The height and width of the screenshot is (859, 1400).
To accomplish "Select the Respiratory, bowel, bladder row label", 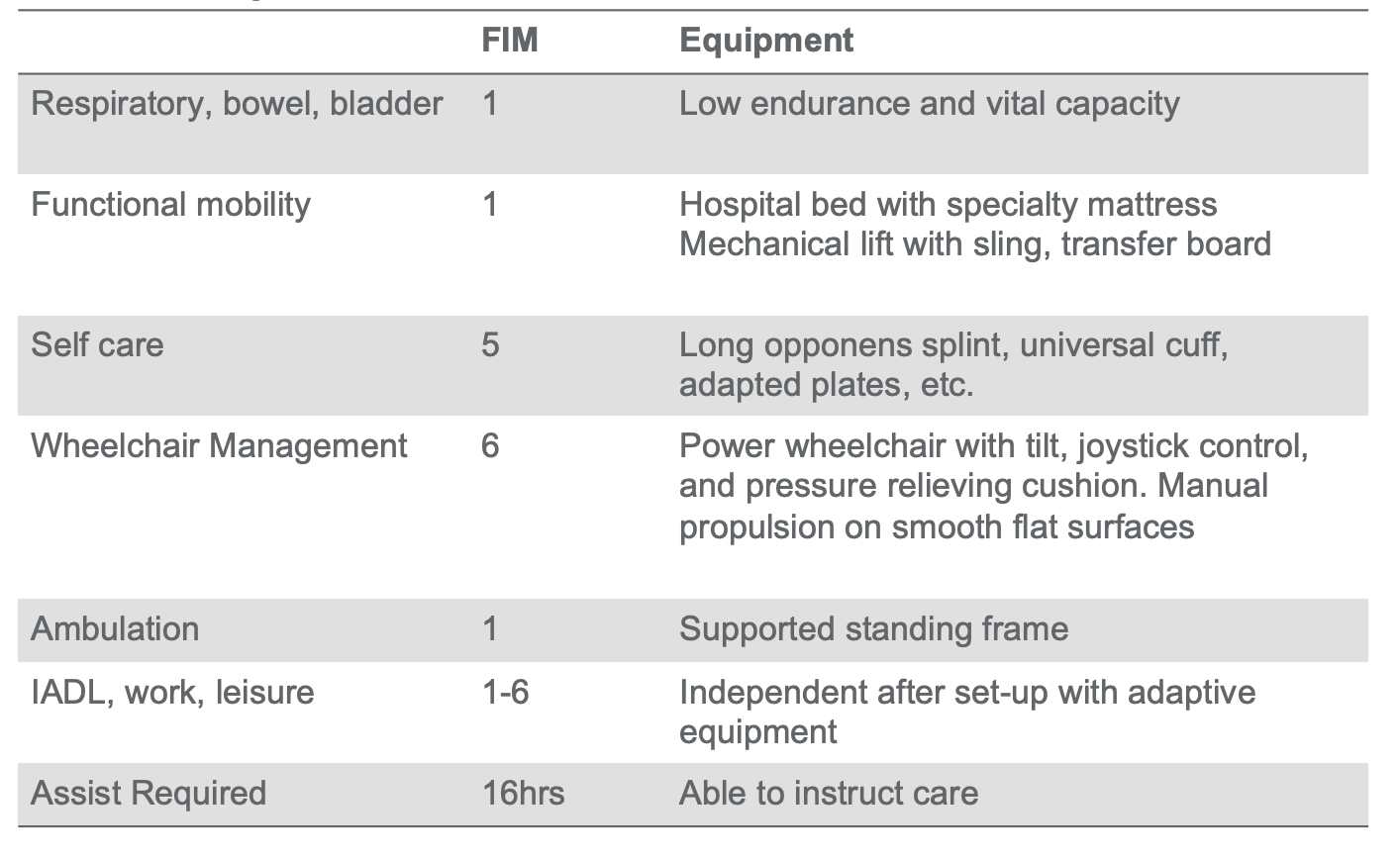I will pos(237,104).
